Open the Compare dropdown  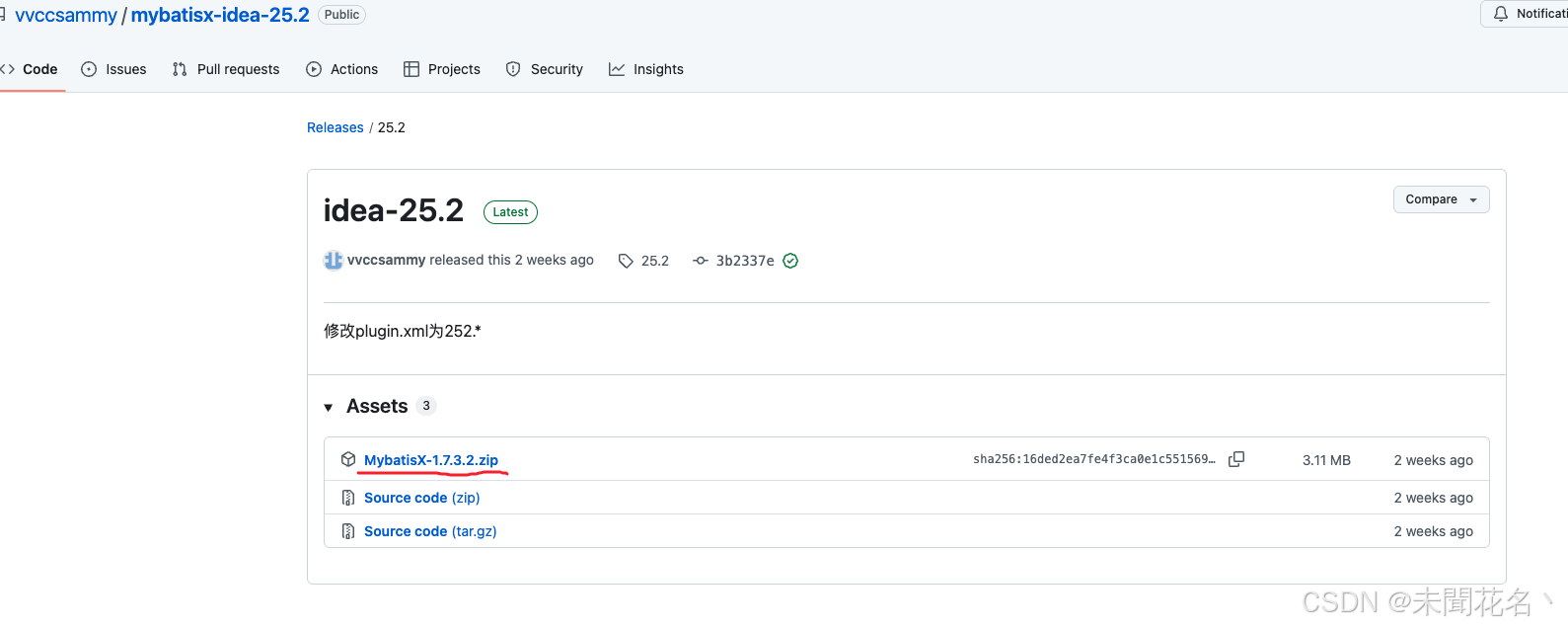[1441, 199]
